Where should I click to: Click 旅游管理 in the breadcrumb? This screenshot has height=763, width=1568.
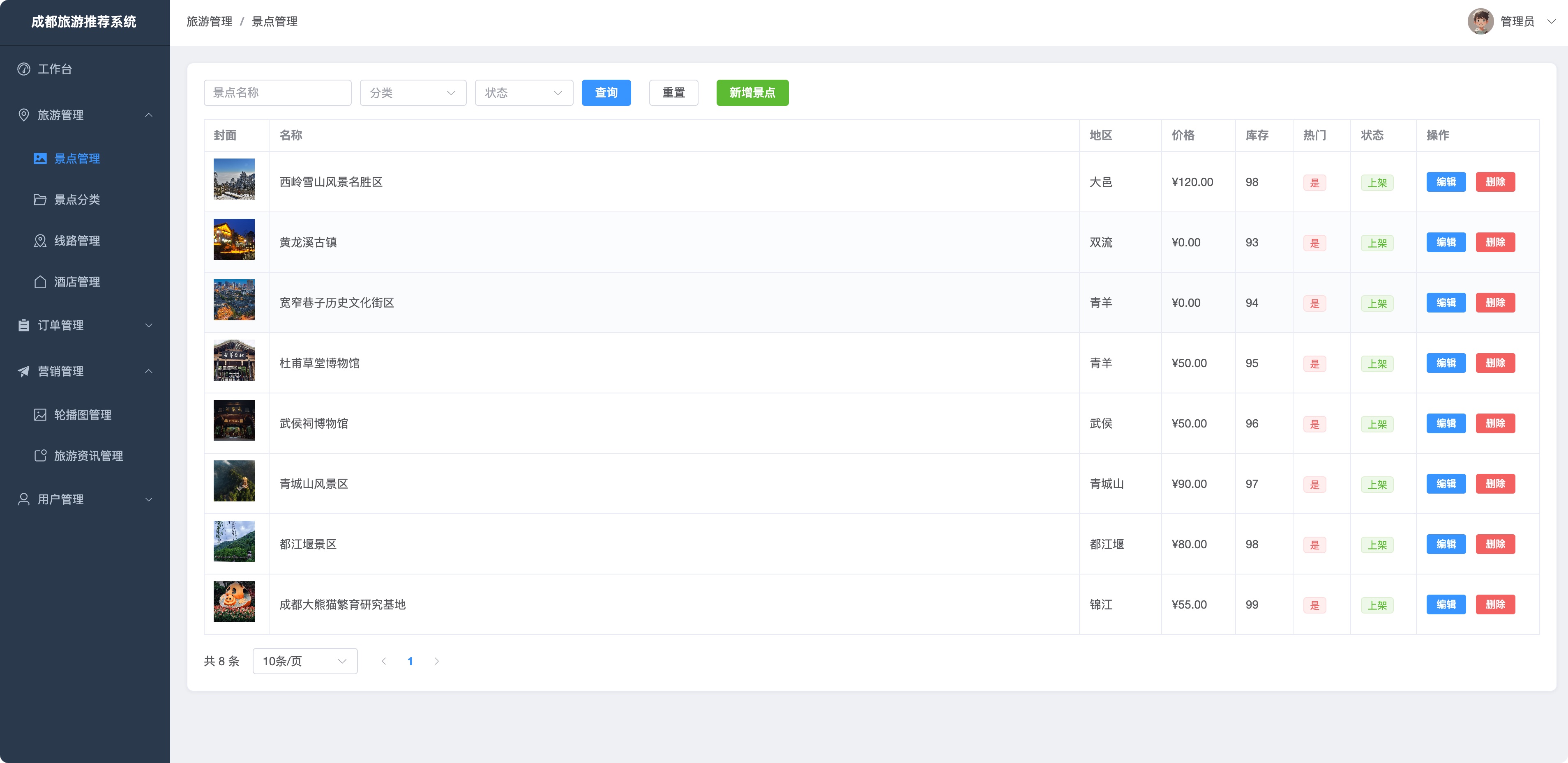[210, 21]
